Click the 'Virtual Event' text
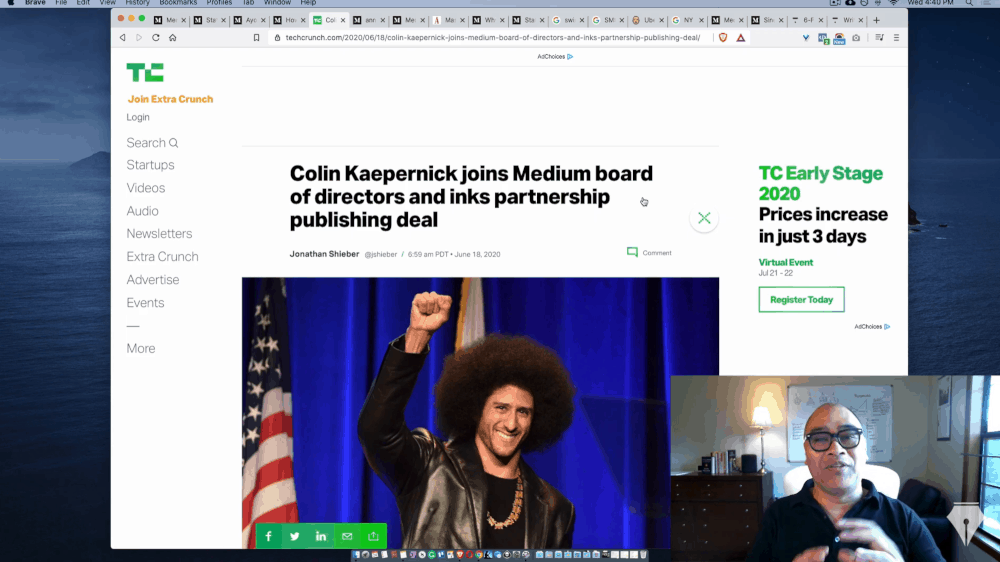Screen dimensions: 1000x562 (x=786, y=262)
